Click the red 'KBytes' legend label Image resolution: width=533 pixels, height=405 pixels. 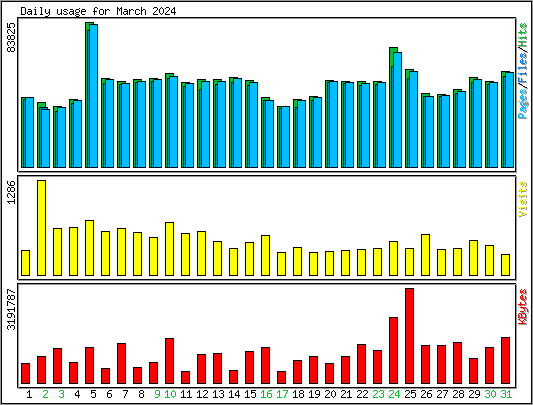click(523, 307)
